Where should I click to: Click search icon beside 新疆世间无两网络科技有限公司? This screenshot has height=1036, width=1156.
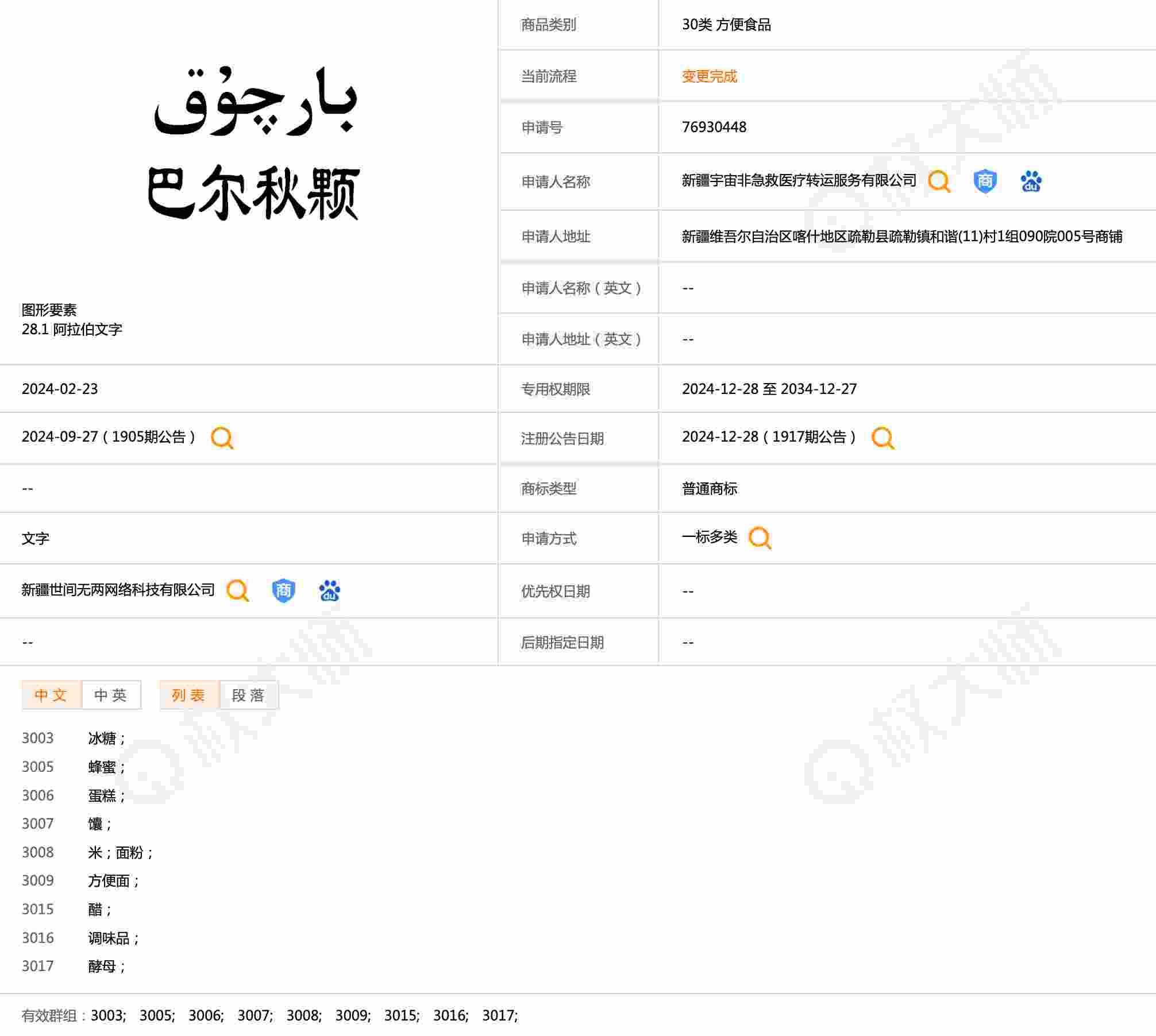pos(237,590)
